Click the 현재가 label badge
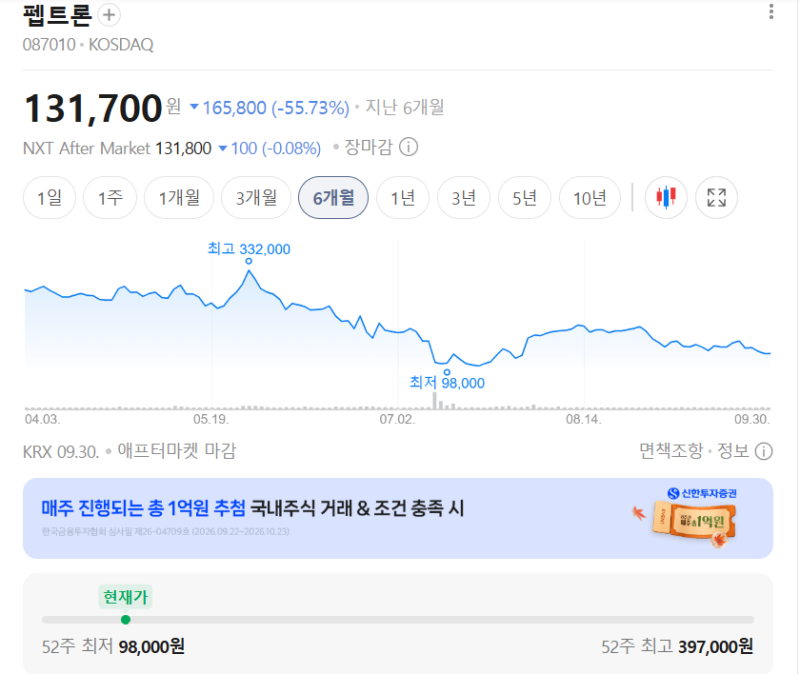The height and width of the screenshot is (674, 800). [x=126, y=596]
